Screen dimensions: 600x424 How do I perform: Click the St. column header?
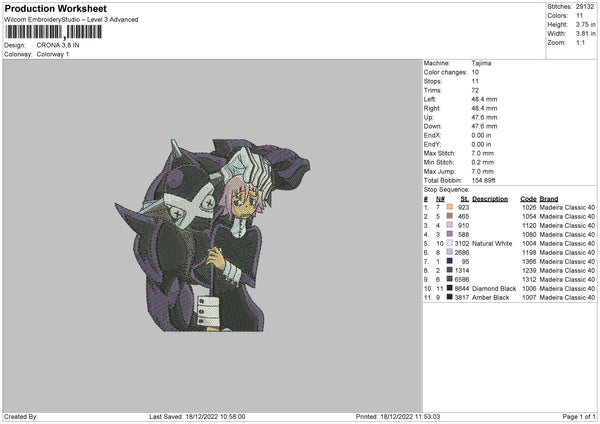point(465,199)
